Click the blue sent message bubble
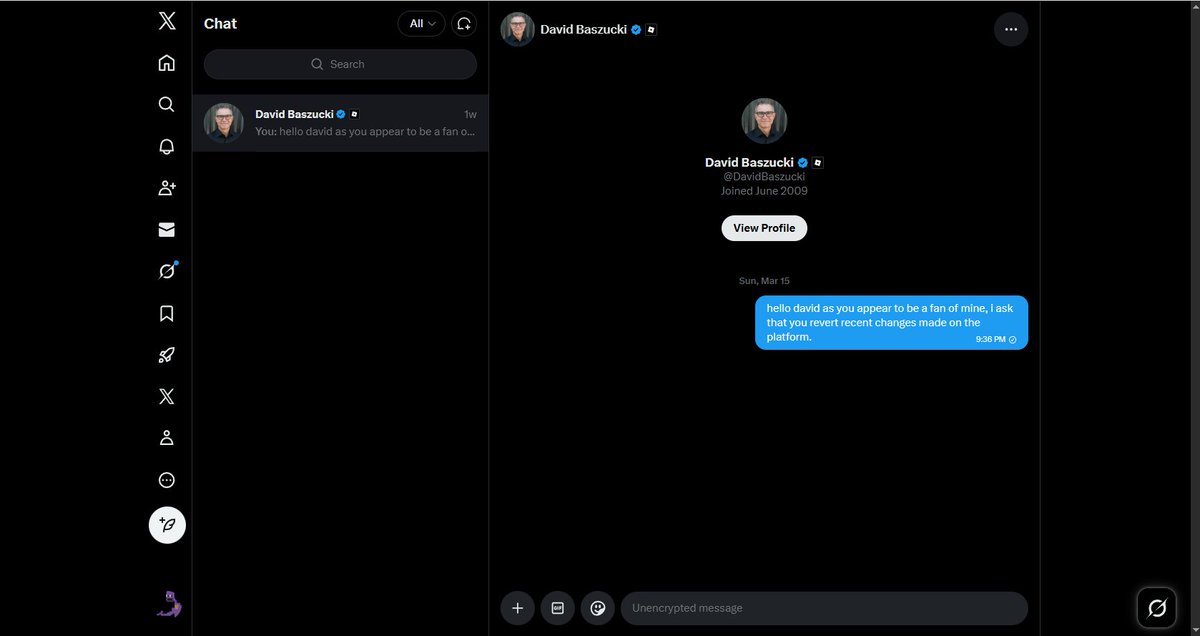Image resolution: width=1200 pixels, height=636 pixels. 891,322
